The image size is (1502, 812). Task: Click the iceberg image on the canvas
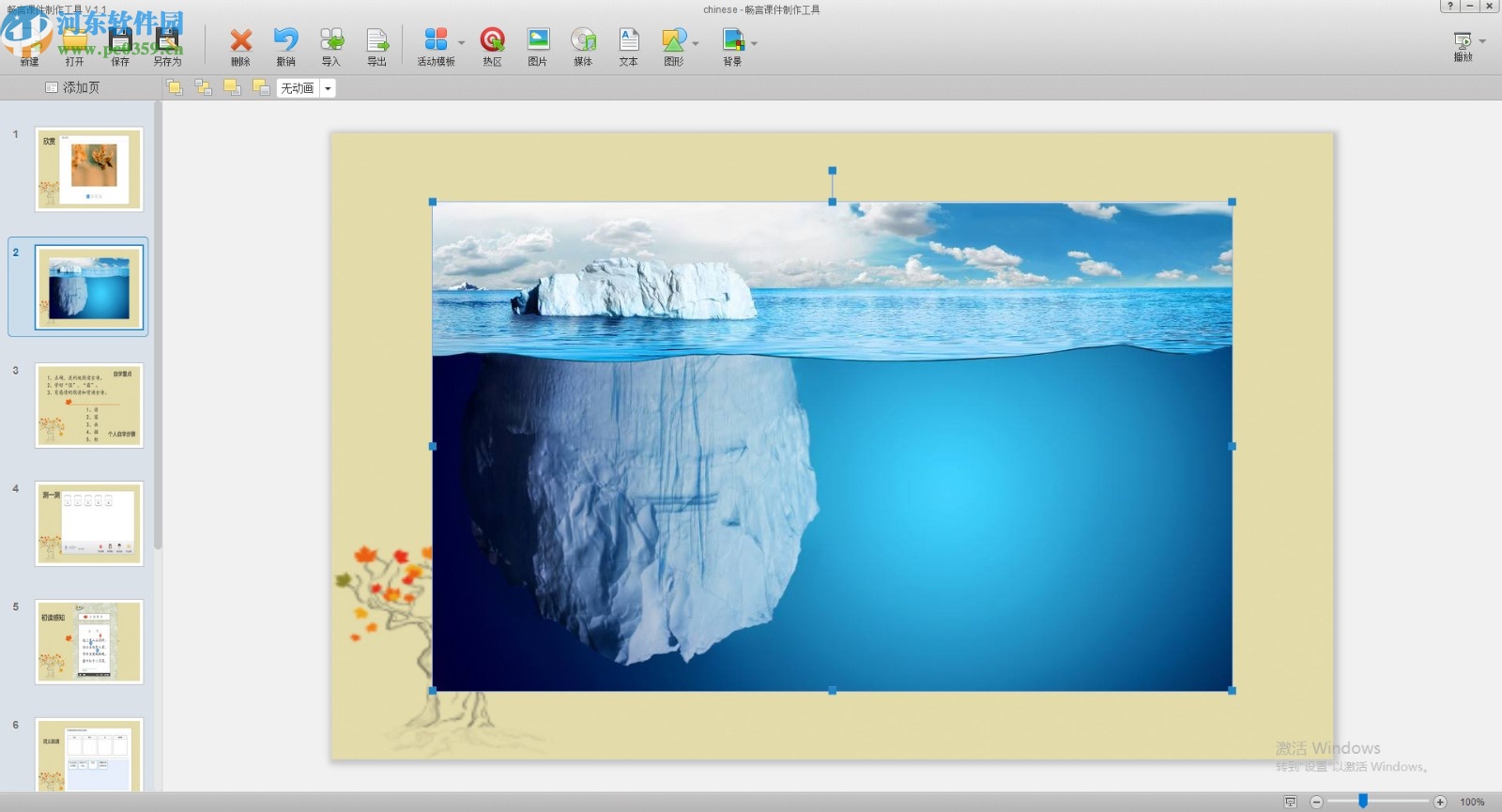[832, 447]
